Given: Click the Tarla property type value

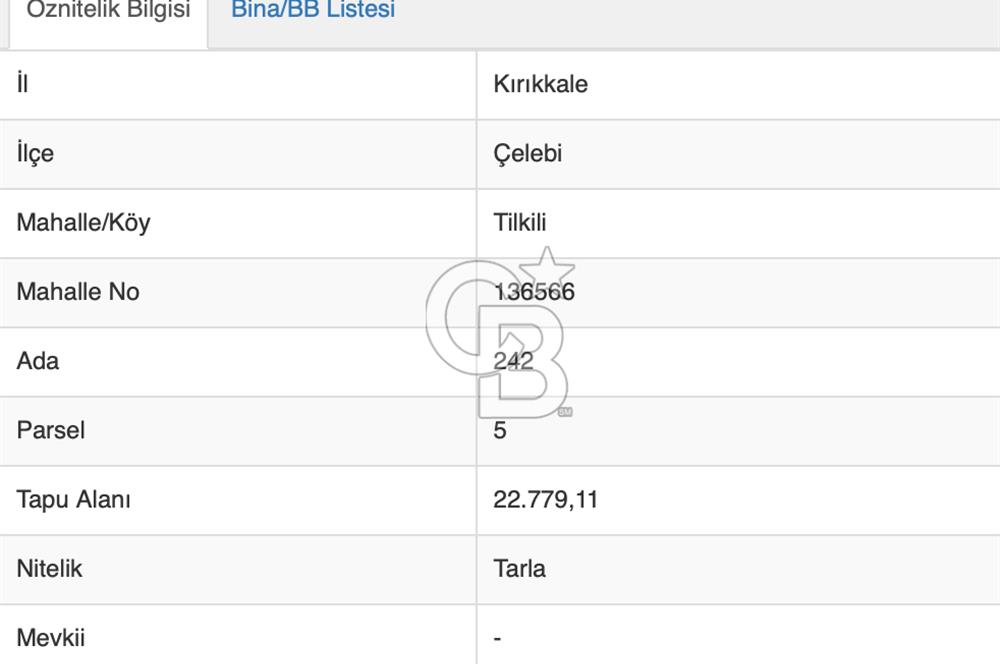Looking at the screenshot, I should coord(521,568).
